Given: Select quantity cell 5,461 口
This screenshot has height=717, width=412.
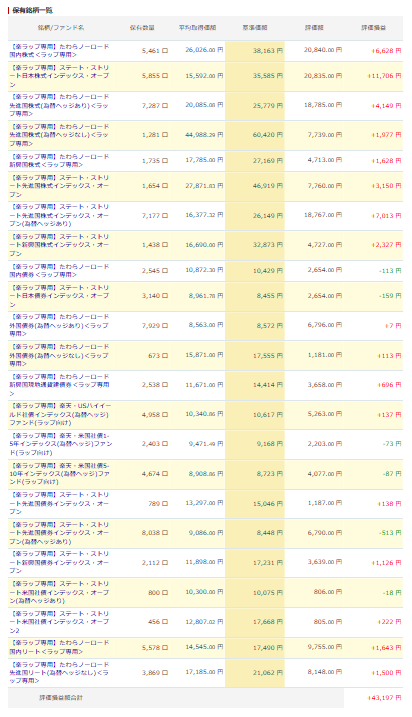Looking at the screenshot, I should [155, 51].
